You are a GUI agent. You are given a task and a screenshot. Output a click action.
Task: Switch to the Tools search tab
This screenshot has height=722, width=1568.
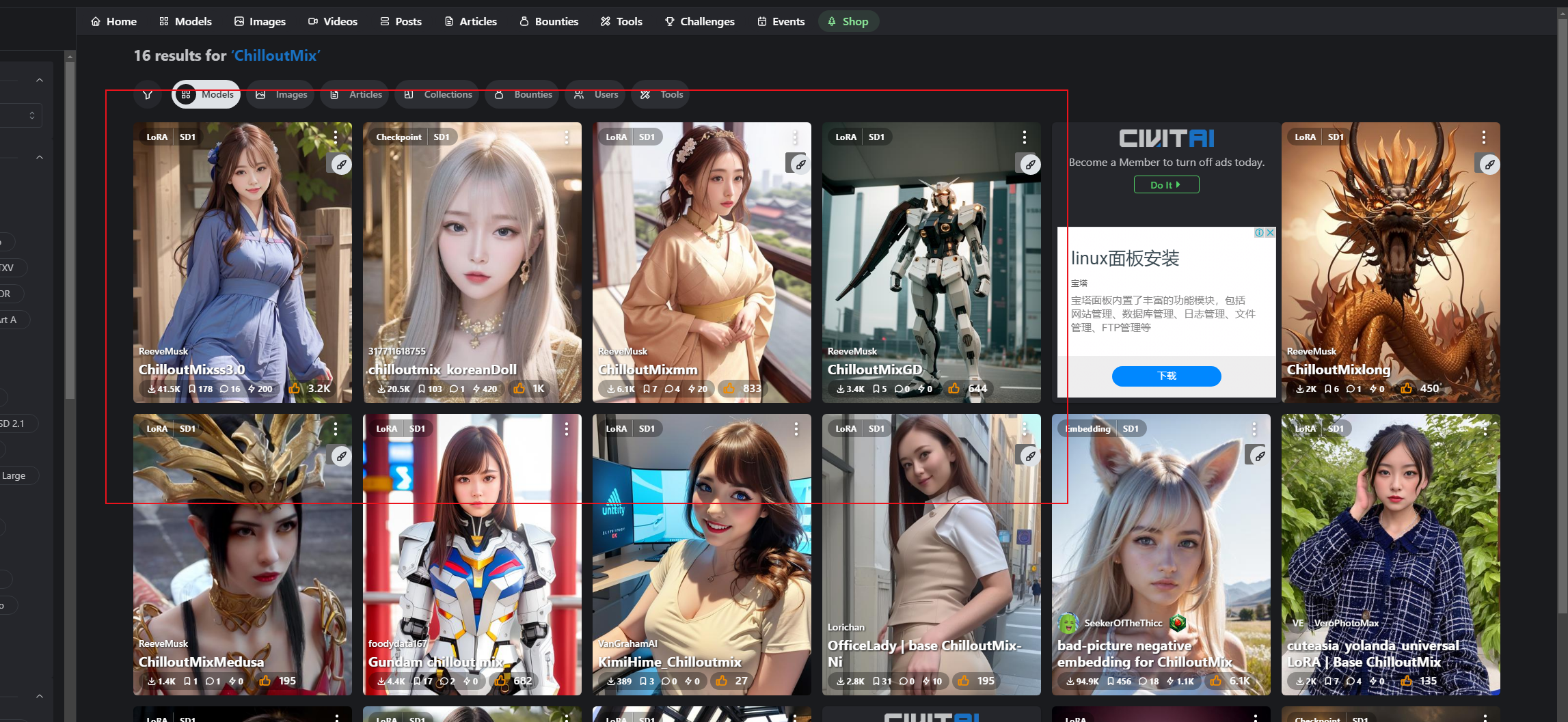point(662,94)
